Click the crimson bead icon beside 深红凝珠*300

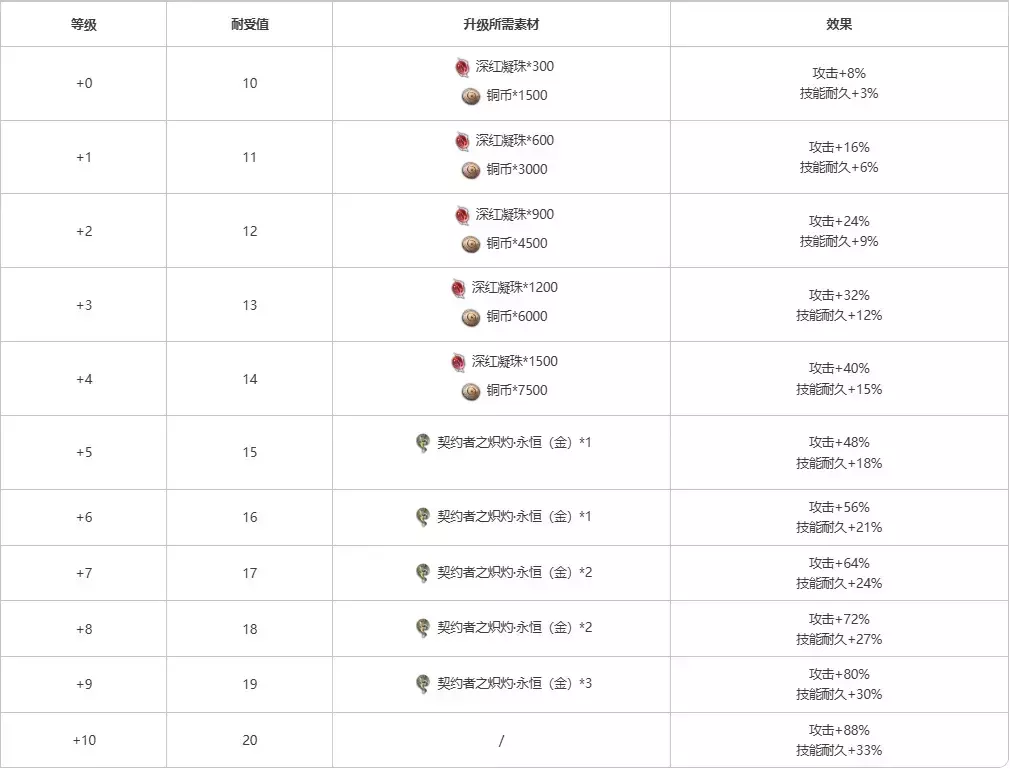tap(462, 67)
